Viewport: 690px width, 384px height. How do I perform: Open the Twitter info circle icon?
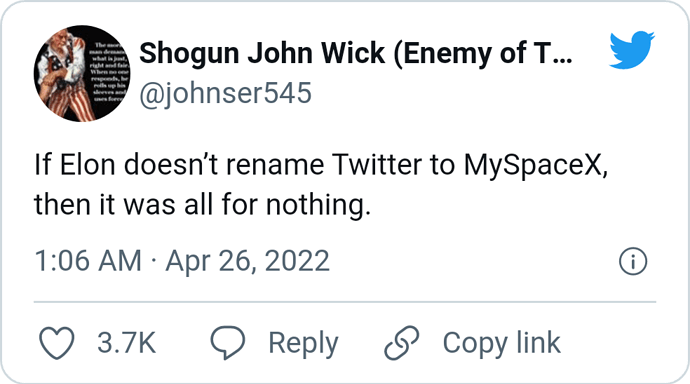coord(633,261)
